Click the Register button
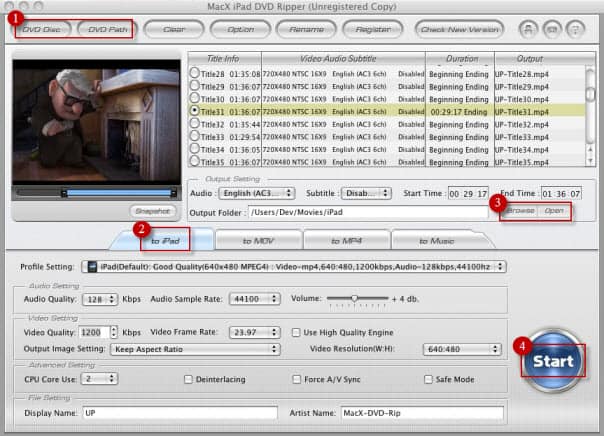 tap(373, 29)
